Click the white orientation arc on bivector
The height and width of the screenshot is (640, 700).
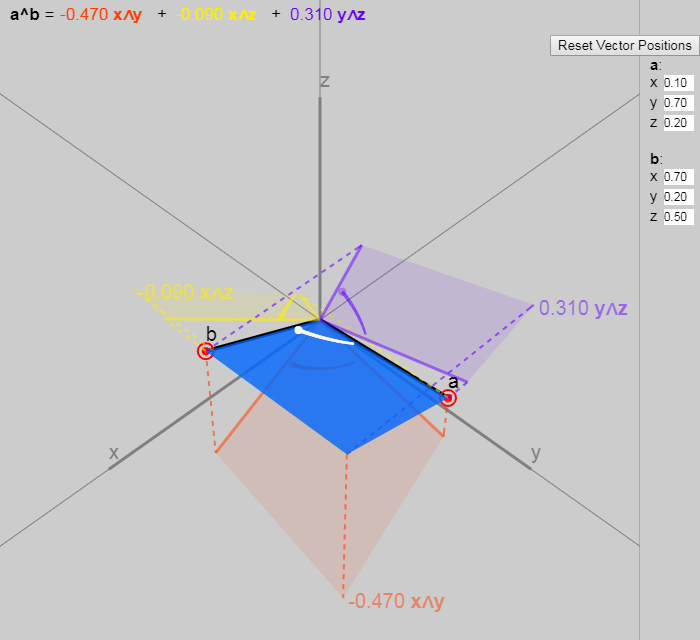[324, 337]
